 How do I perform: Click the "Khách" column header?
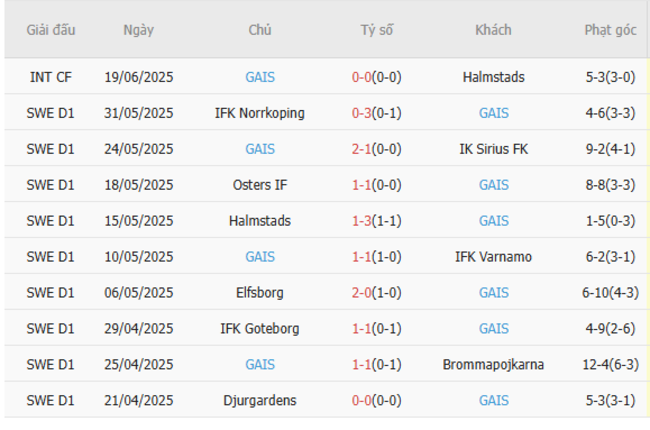(493, 30)
